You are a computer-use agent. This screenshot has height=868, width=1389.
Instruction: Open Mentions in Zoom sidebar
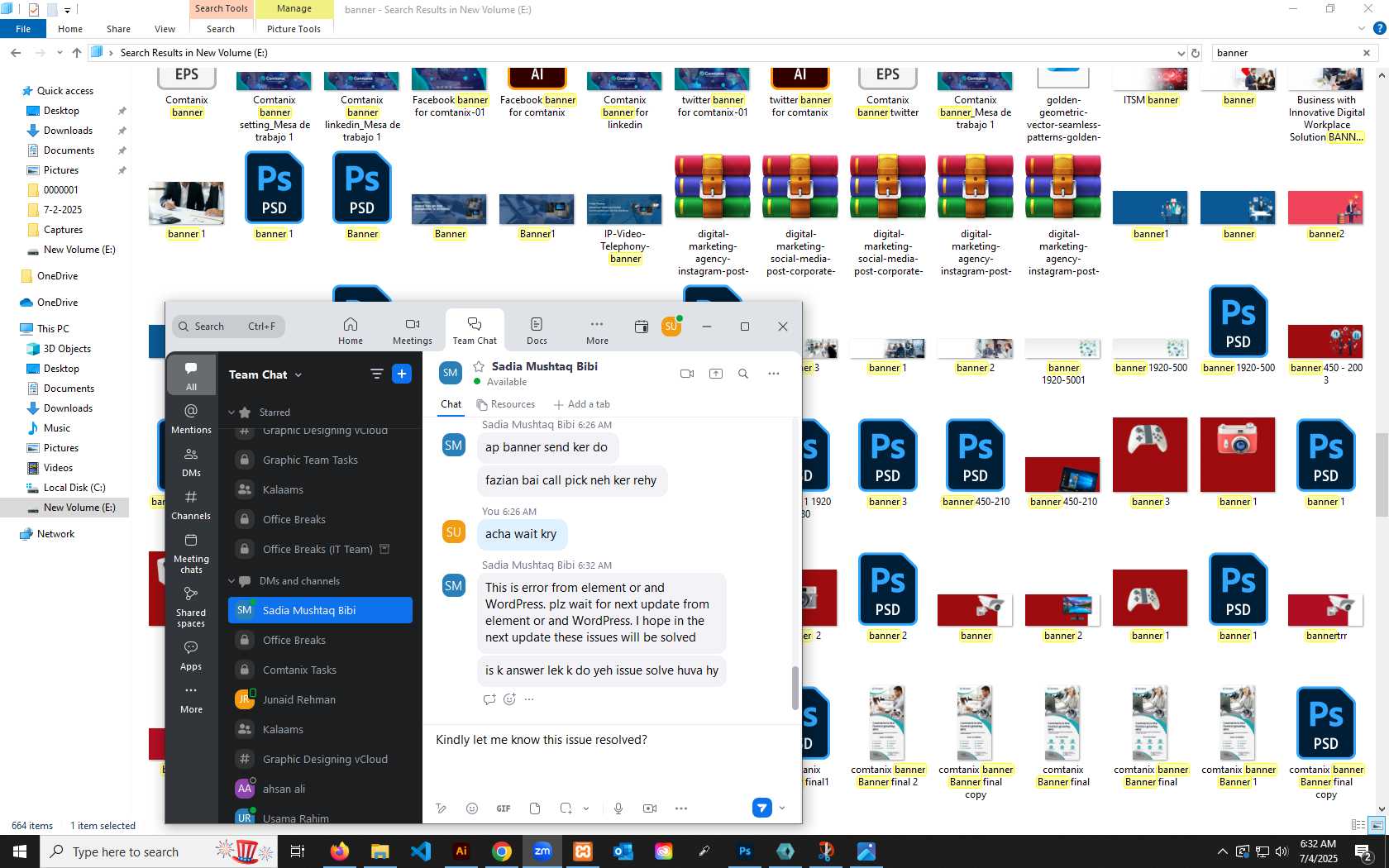[x=191, y=418]
